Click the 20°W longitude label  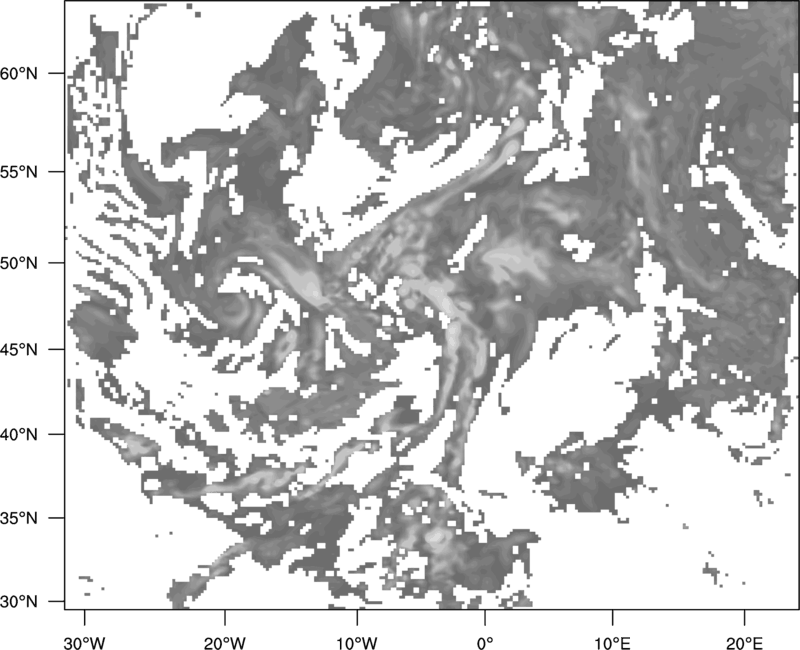point(224,643)
